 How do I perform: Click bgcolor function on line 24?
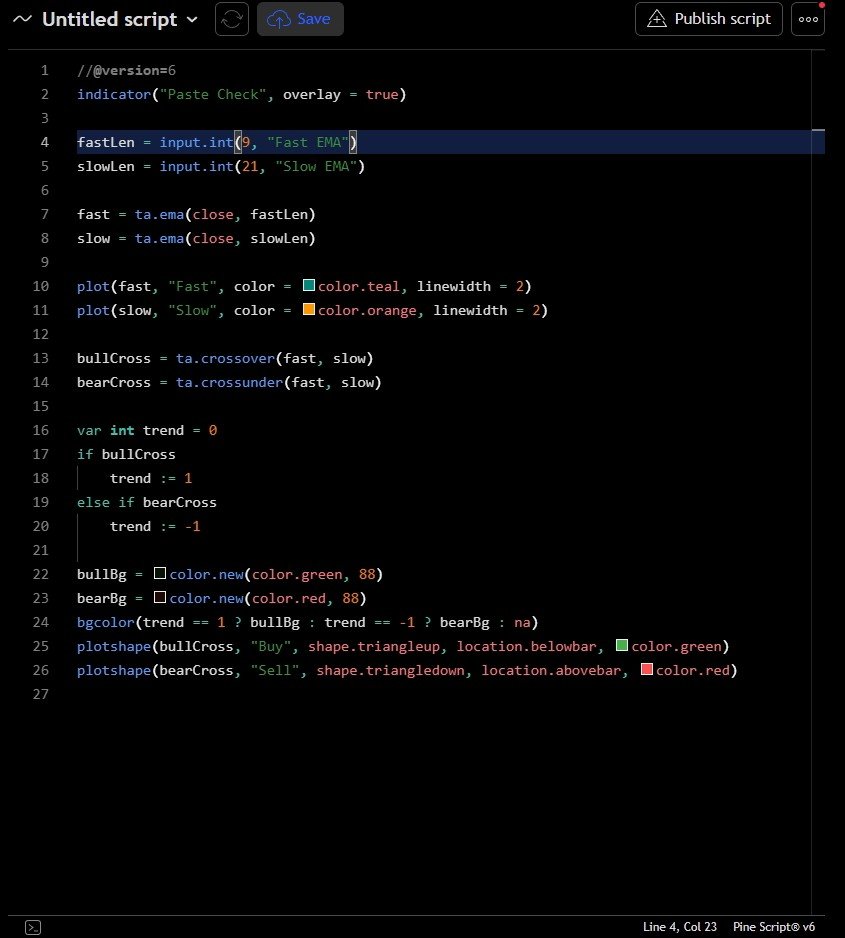point(106,622)
